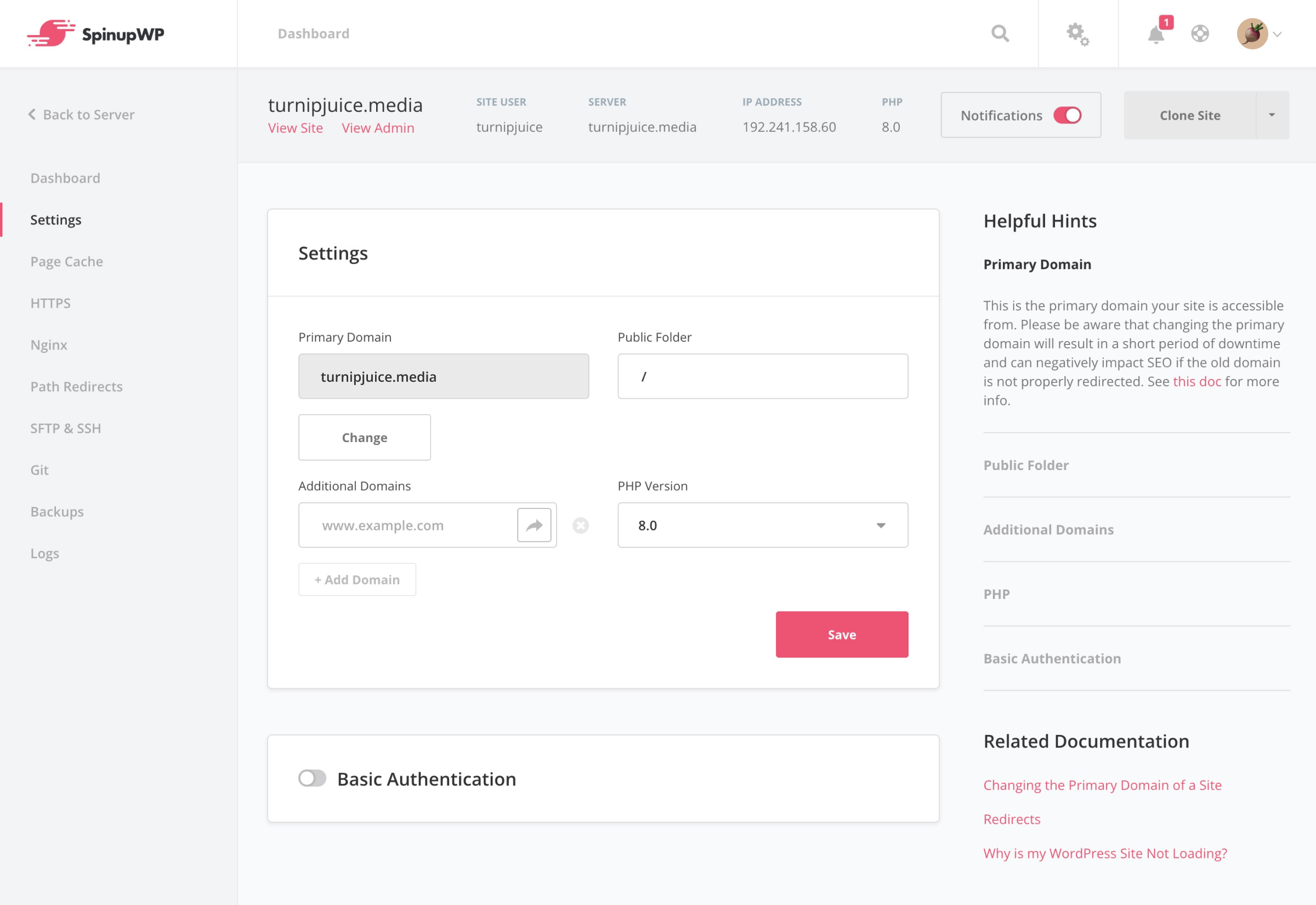This screenshot has width=1316, height=905.
Task: Click the Clone Site button
Action: coord(1190,115)
